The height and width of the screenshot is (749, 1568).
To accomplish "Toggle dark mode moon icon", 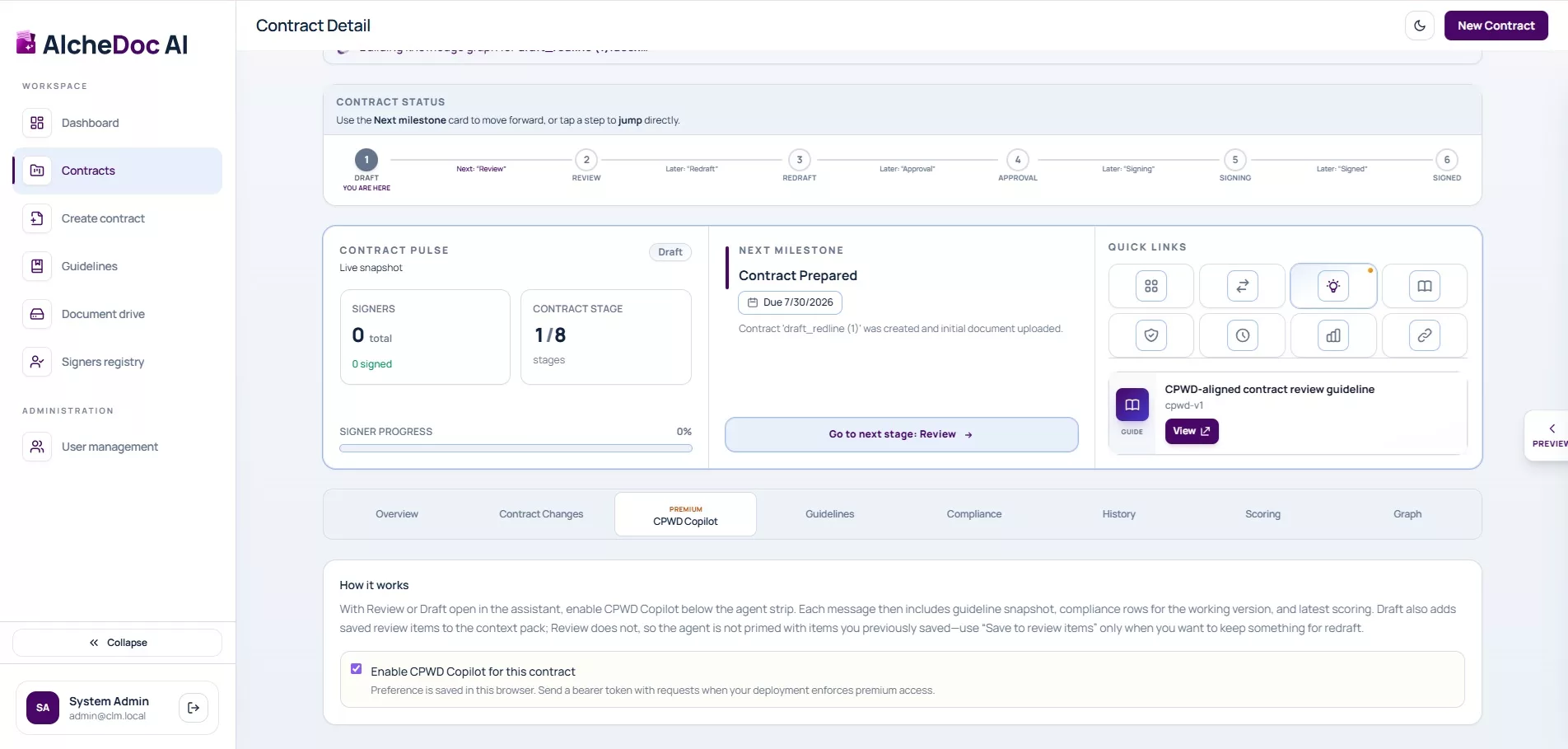I will click(1419, 26).
